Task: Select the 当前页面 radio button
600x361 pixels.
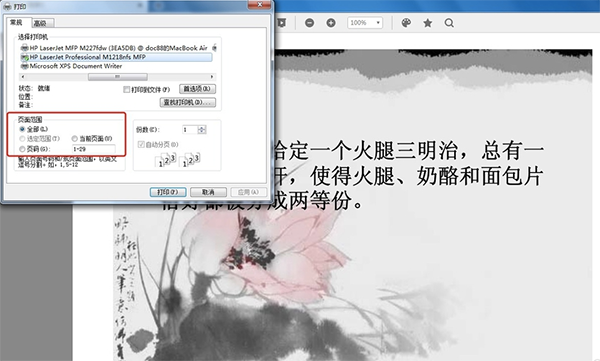Action: pos(75,139)
